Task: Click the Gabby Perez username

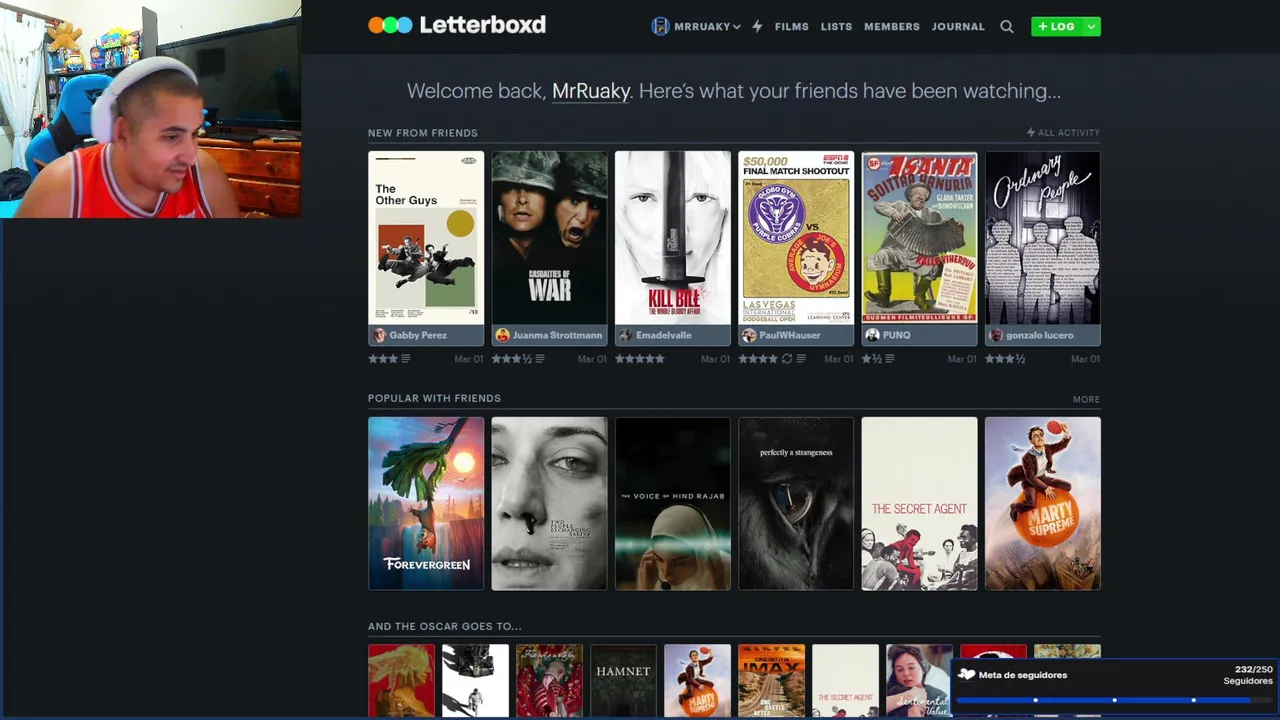Action: point(418,335)
